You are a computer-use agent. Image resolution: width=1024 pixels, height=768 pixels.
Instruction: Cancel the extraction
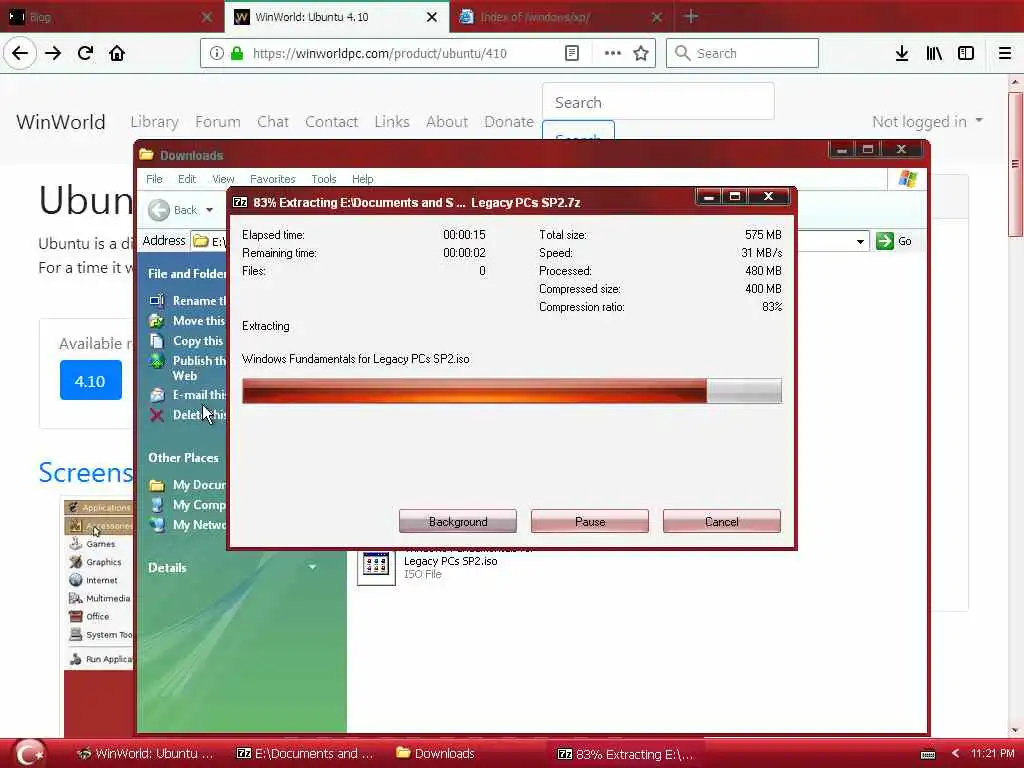pos(722,521)
